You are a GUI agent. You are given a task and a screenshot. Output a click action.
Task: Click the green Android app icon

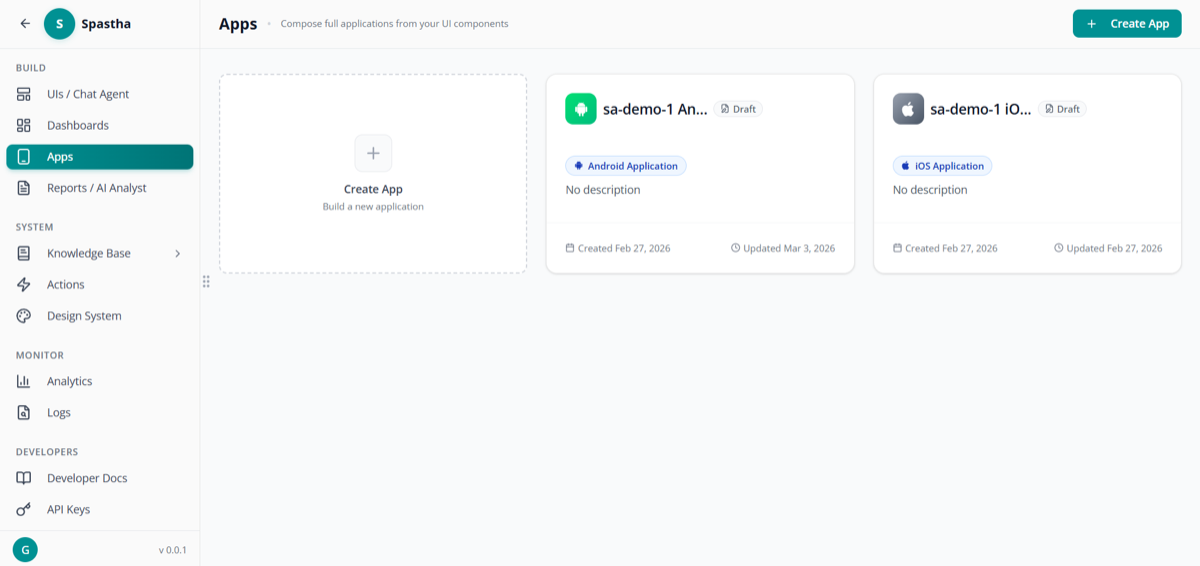coord(581,109)
